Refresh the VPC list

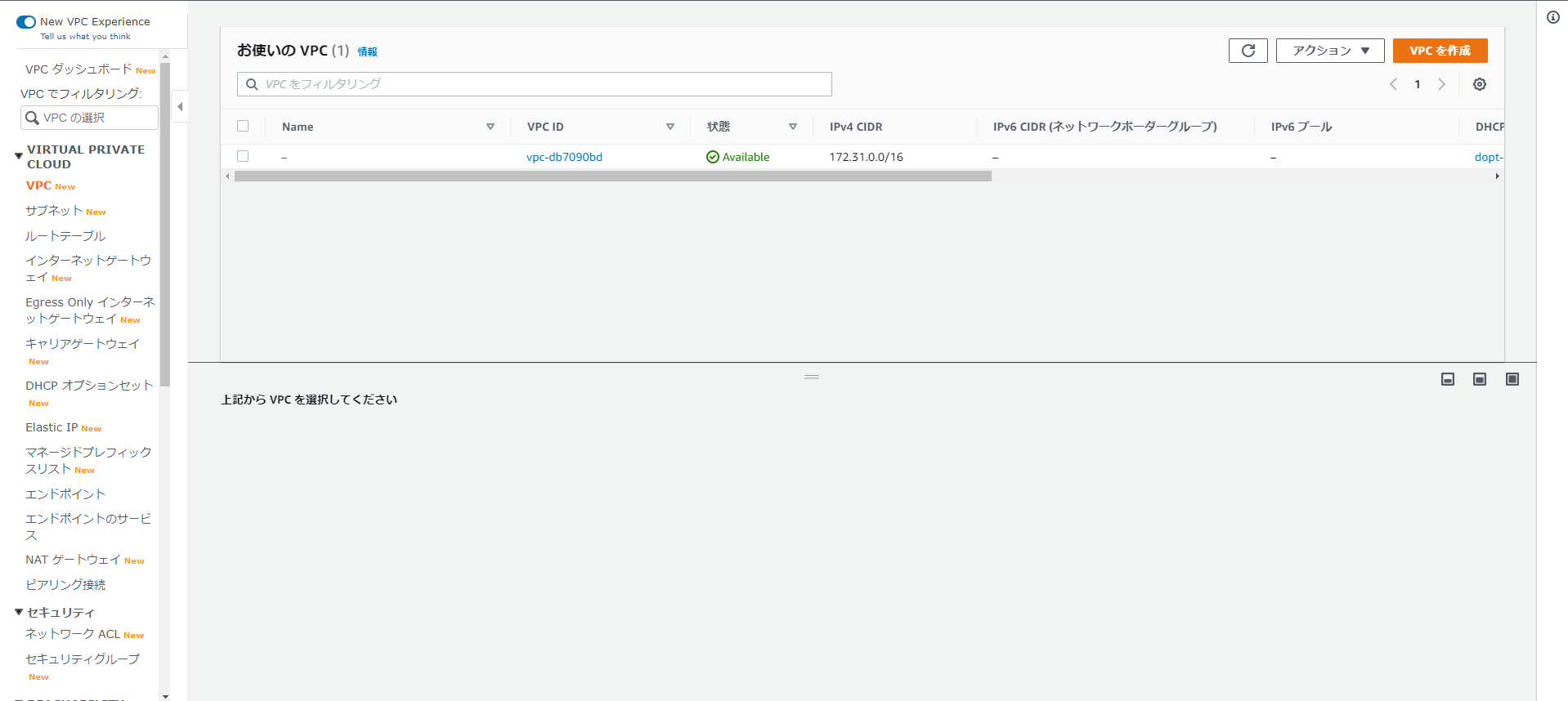point(1248,51)
